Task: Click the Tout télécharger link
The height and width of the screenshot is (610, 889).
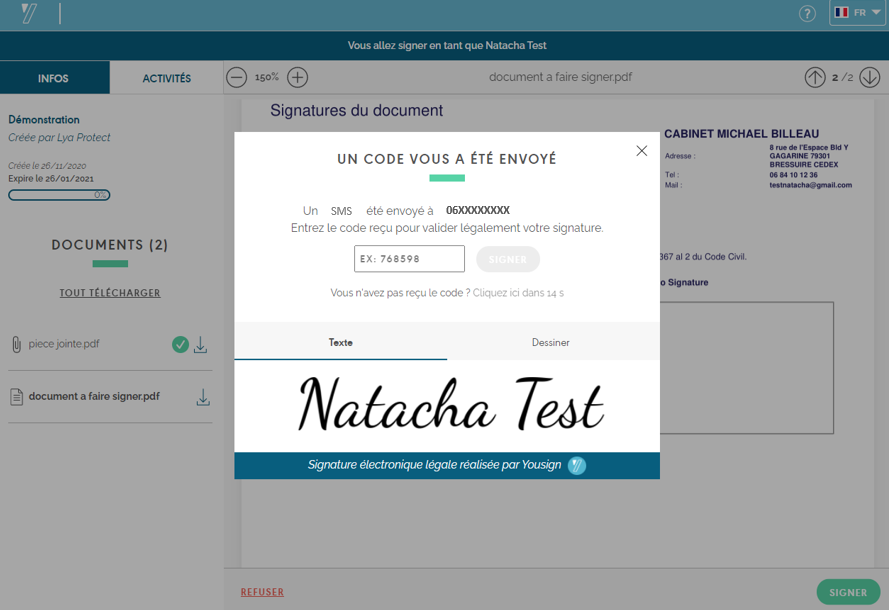Action: click(x=110, y=293)
